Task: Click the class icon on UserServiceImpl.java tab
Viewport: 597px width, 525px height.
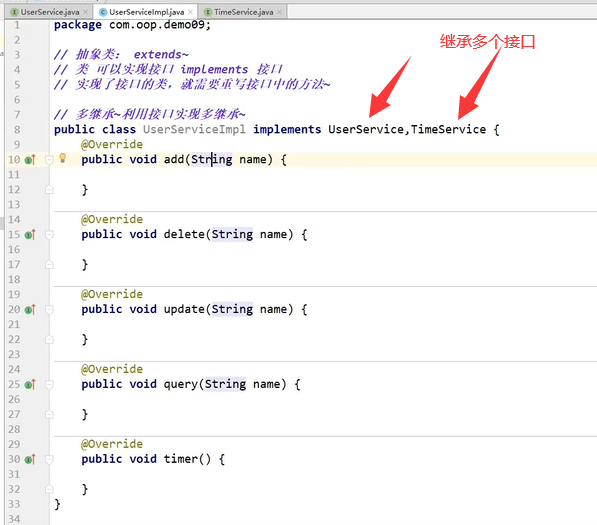Action: coord(103,12)
